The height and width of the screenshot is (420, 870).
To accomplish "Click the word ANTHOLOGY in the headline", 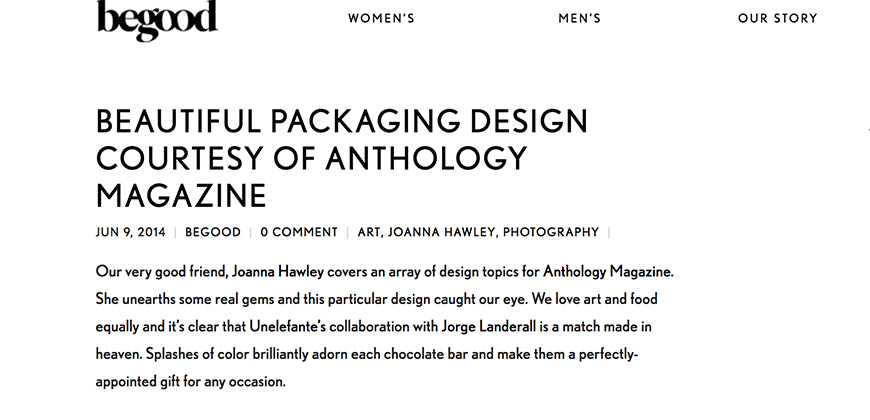I will pos(426,158).
